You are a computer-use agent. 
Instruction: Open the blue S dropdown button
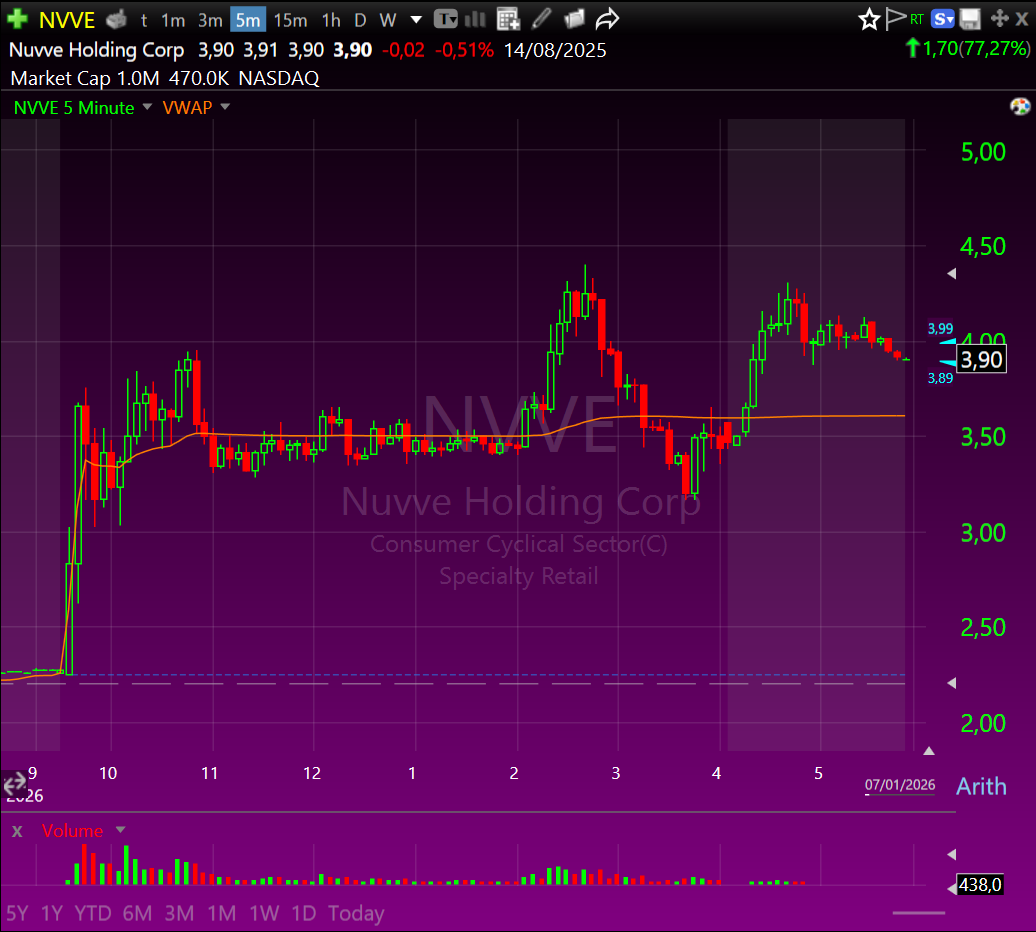[x=943, y=19]
